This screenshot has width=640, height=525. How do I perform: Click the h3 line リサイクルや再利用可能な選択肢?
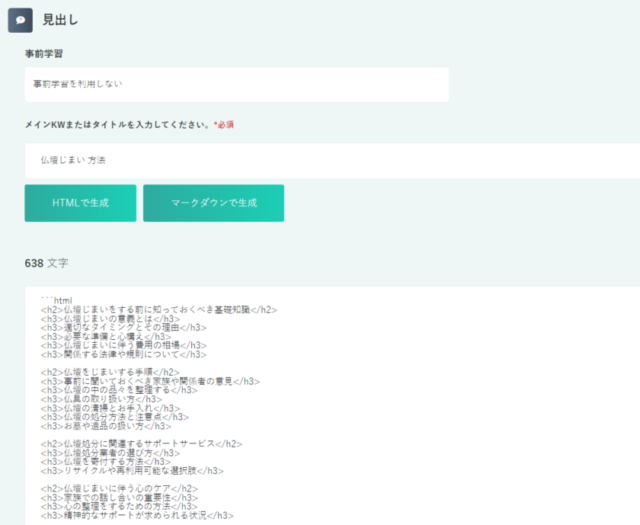click(132, 471)
